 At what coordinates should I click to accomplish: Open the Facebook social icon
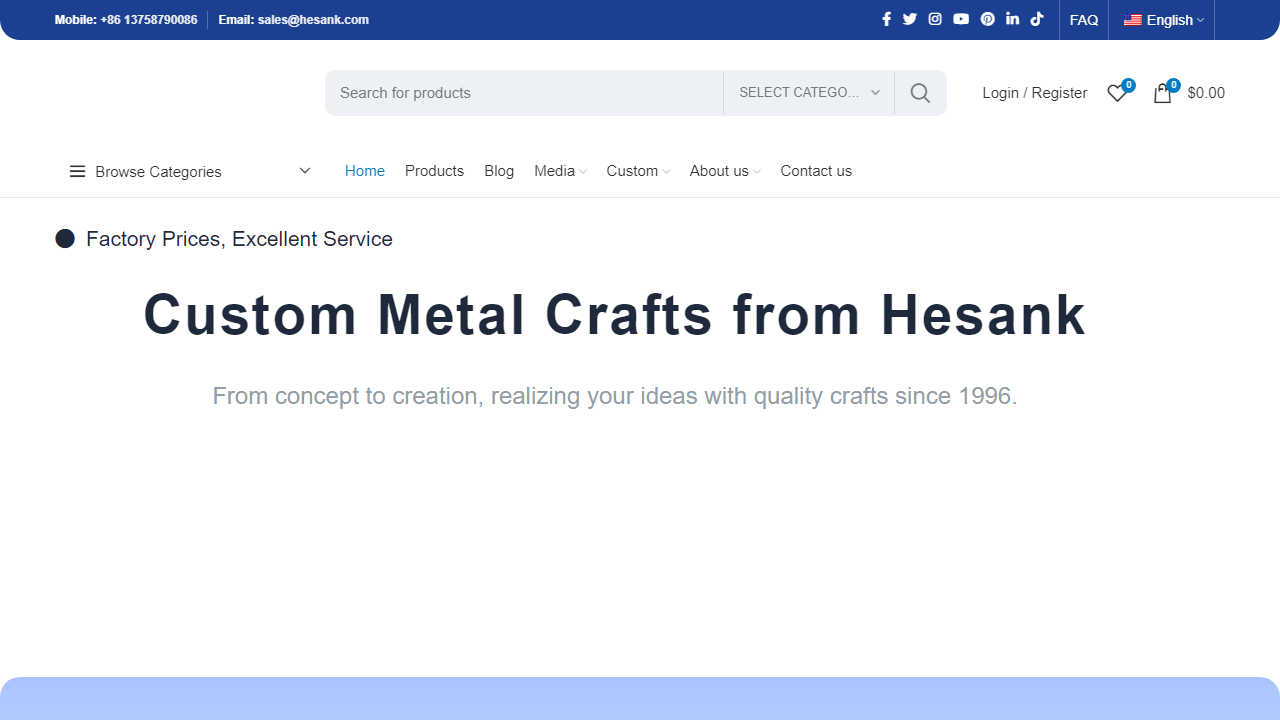tap(886, 19)
